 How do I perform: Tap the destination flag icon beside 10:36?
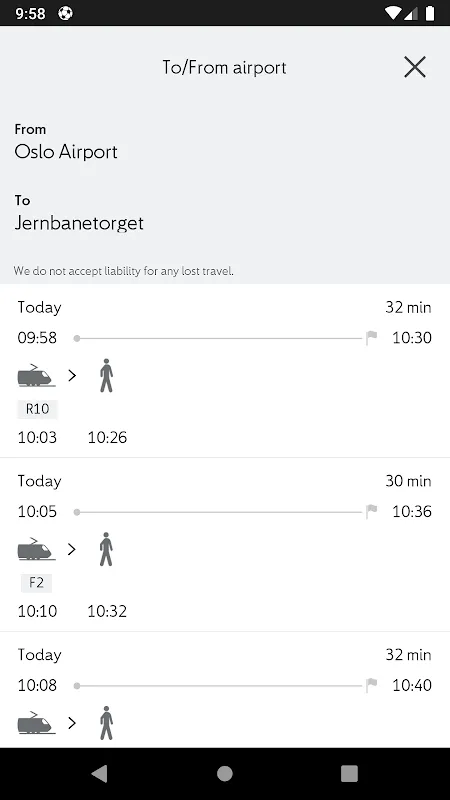pos(371,511)
